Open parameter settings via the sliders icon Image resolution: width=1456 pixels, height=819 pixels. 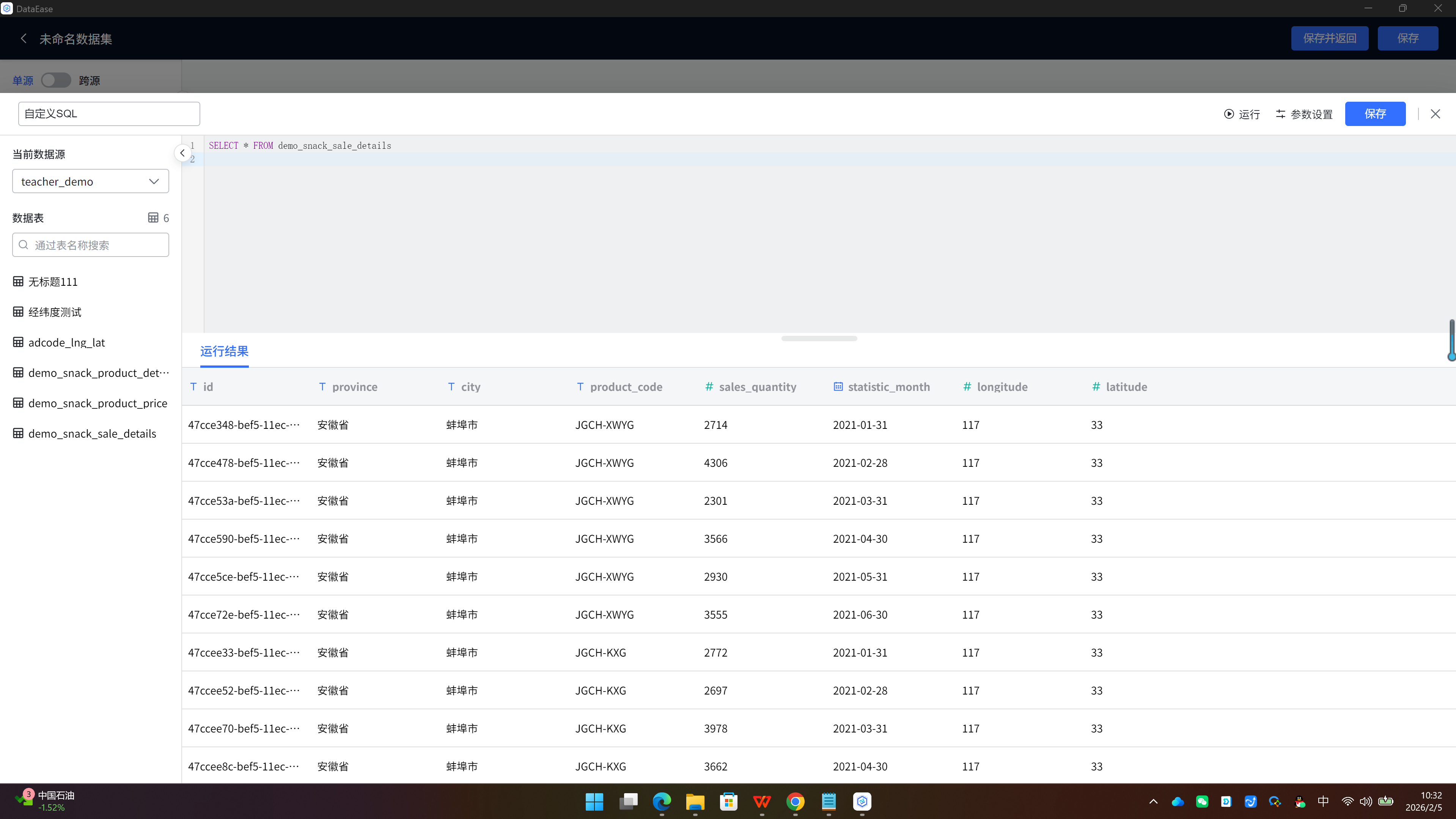(1281, 114)
